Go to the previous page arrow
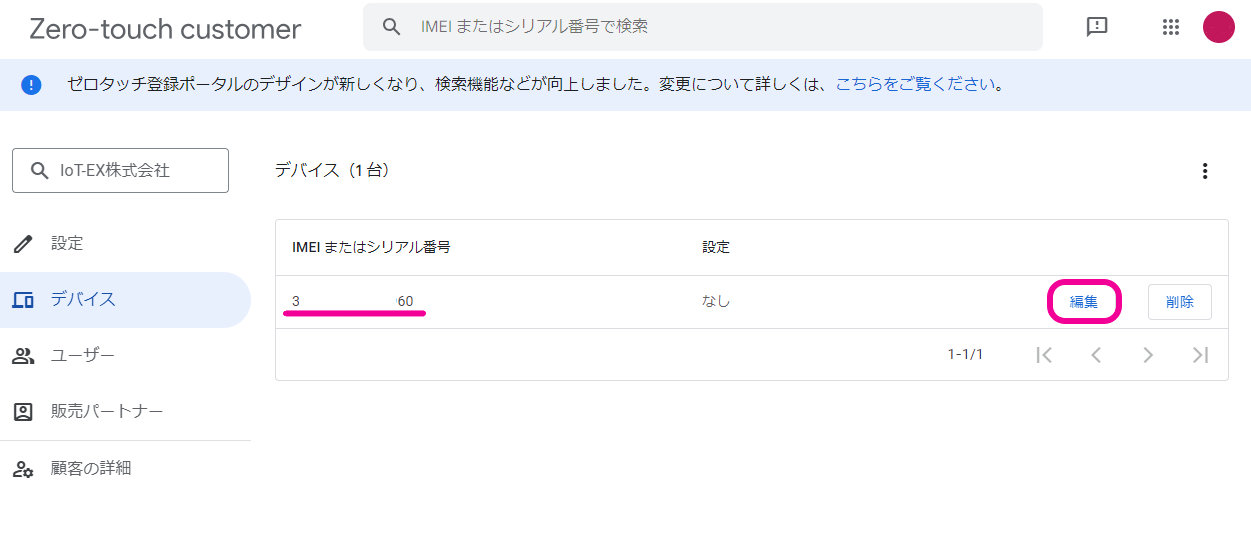1251x533 pixels. click(1096, 354)
